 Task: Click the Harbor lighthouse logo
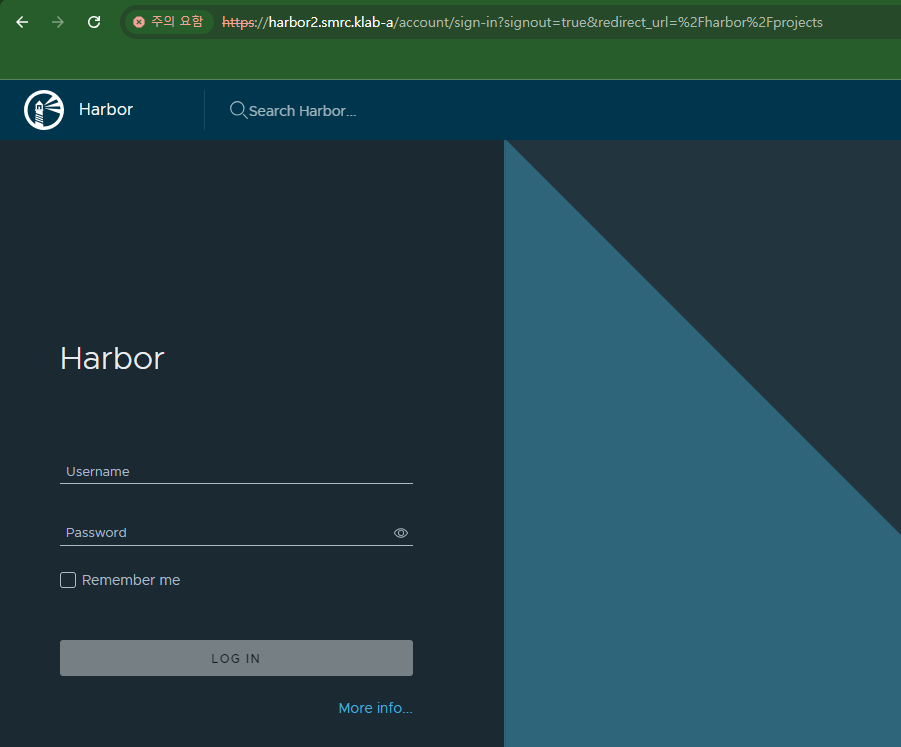point(44,110)
